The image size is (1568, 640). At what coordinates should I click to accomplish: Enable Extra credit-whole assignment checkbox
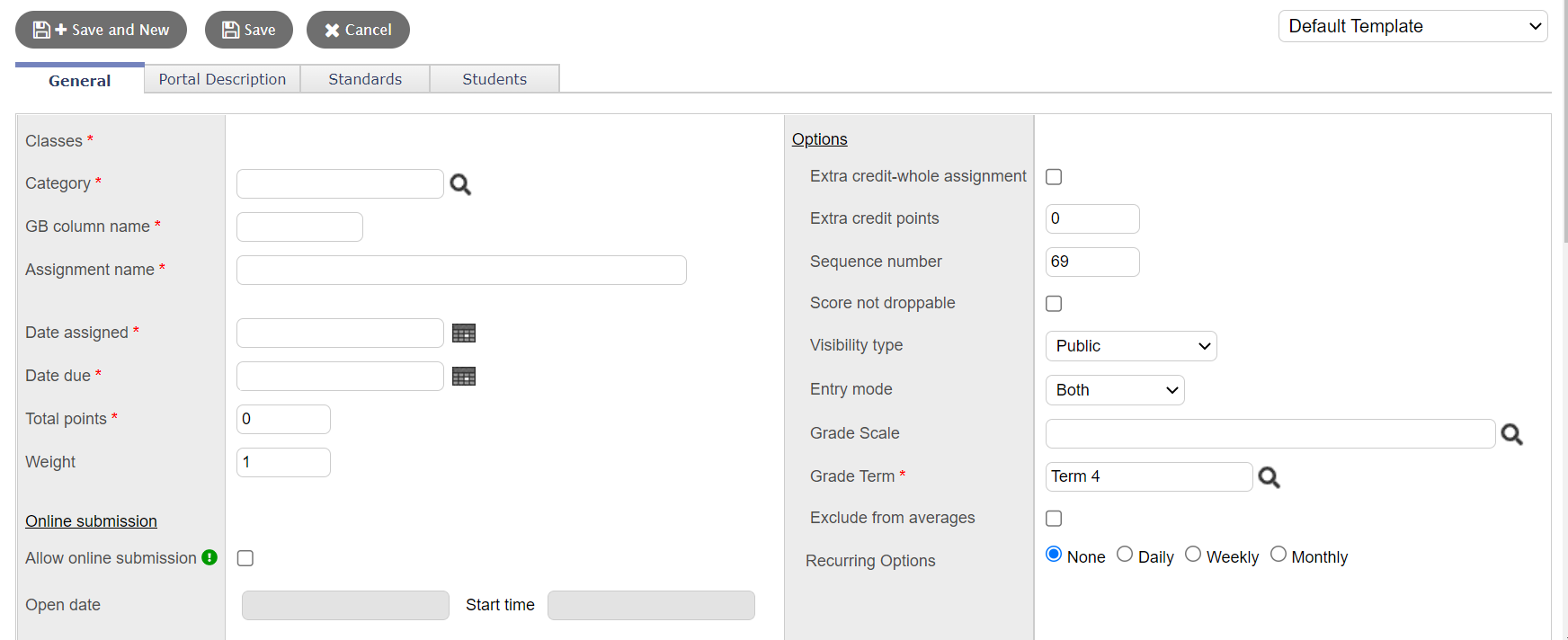click(1054, 177)
